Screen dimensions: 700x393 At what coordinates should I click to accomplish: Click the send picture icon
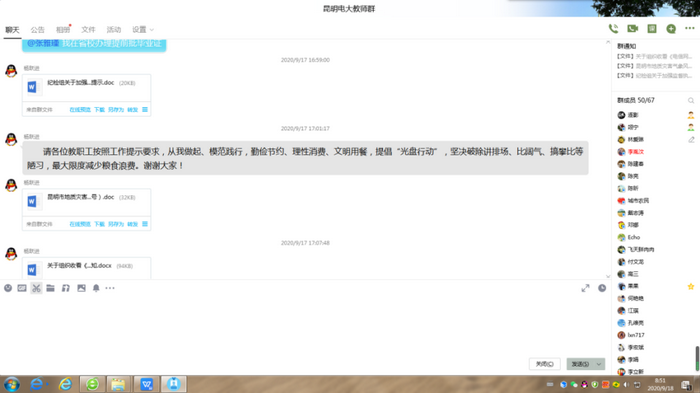tap(81, 288)
